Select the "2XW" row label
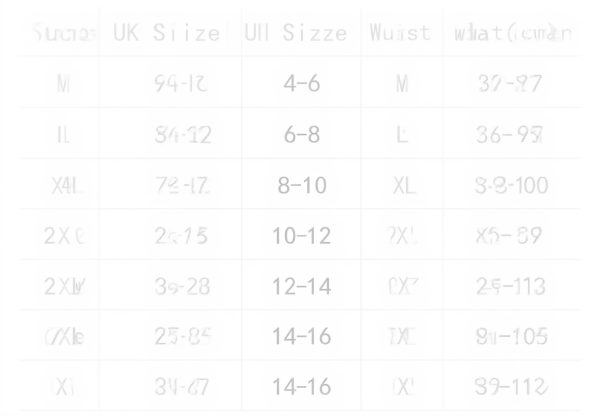Image resolution: width=600 pixels, height=418 pixels. pyautogui.click(x=65, y=287)
